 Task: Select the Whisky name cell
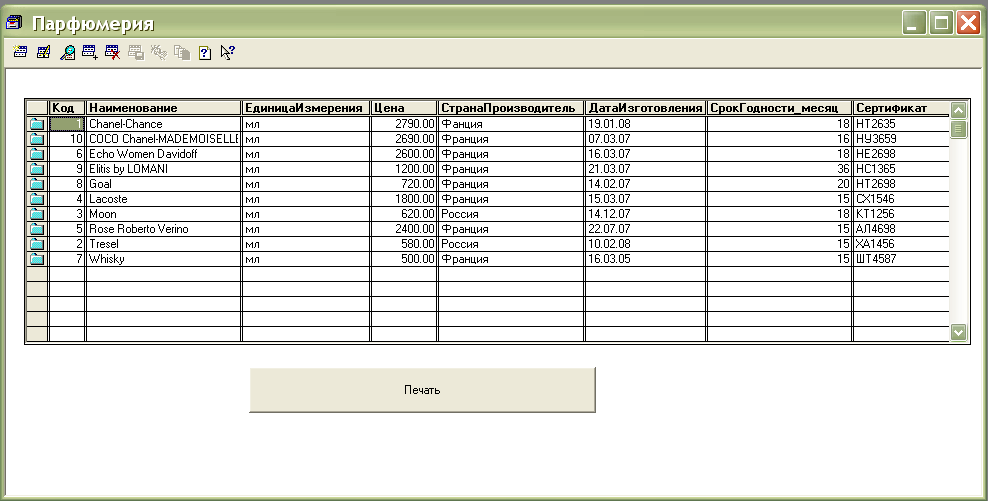[164, 259]
